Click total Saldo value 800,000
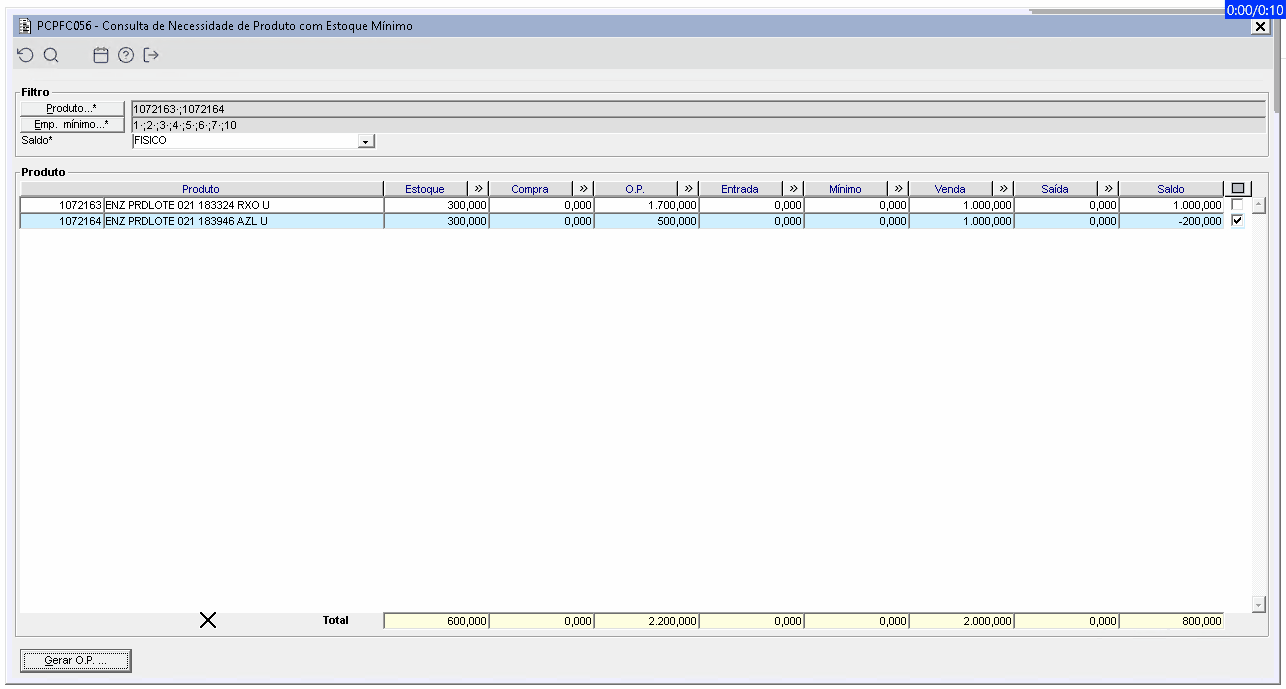The width and height of the screenshot is (1286, 689). (x=1171, y=621)
